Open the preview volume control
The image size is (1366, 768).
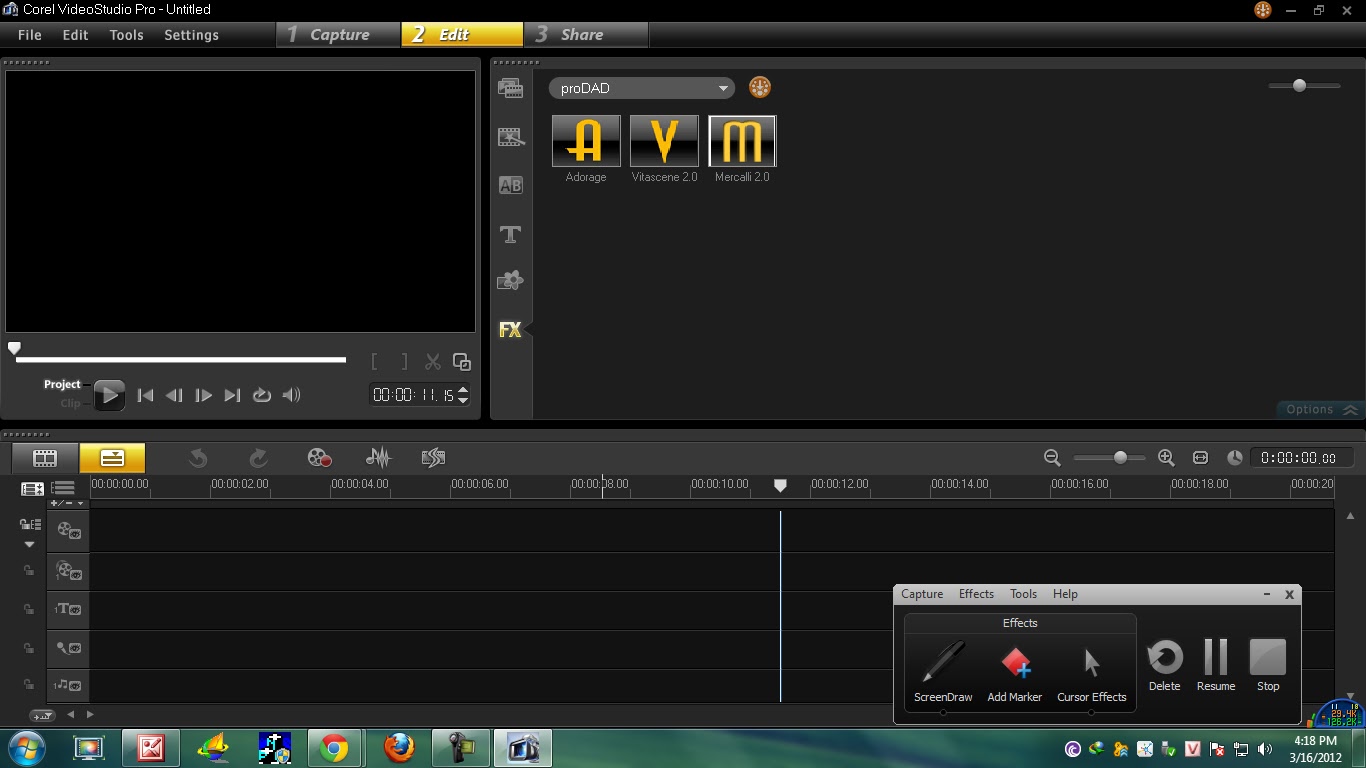[291, 395]
